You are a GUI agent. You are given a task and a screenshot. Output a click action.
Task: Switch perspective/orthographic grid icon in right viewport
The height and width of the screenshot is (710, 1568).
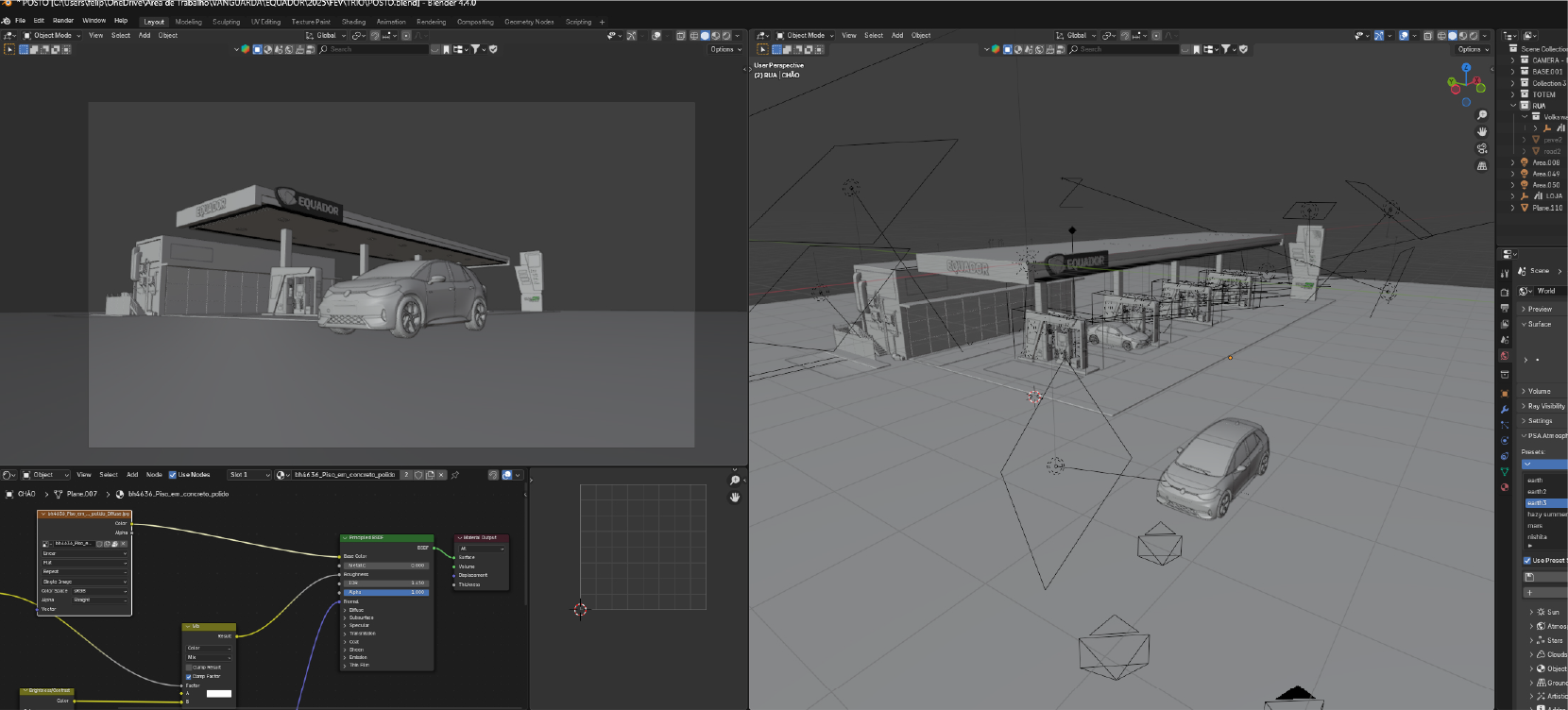click(x=1482, y=166)
